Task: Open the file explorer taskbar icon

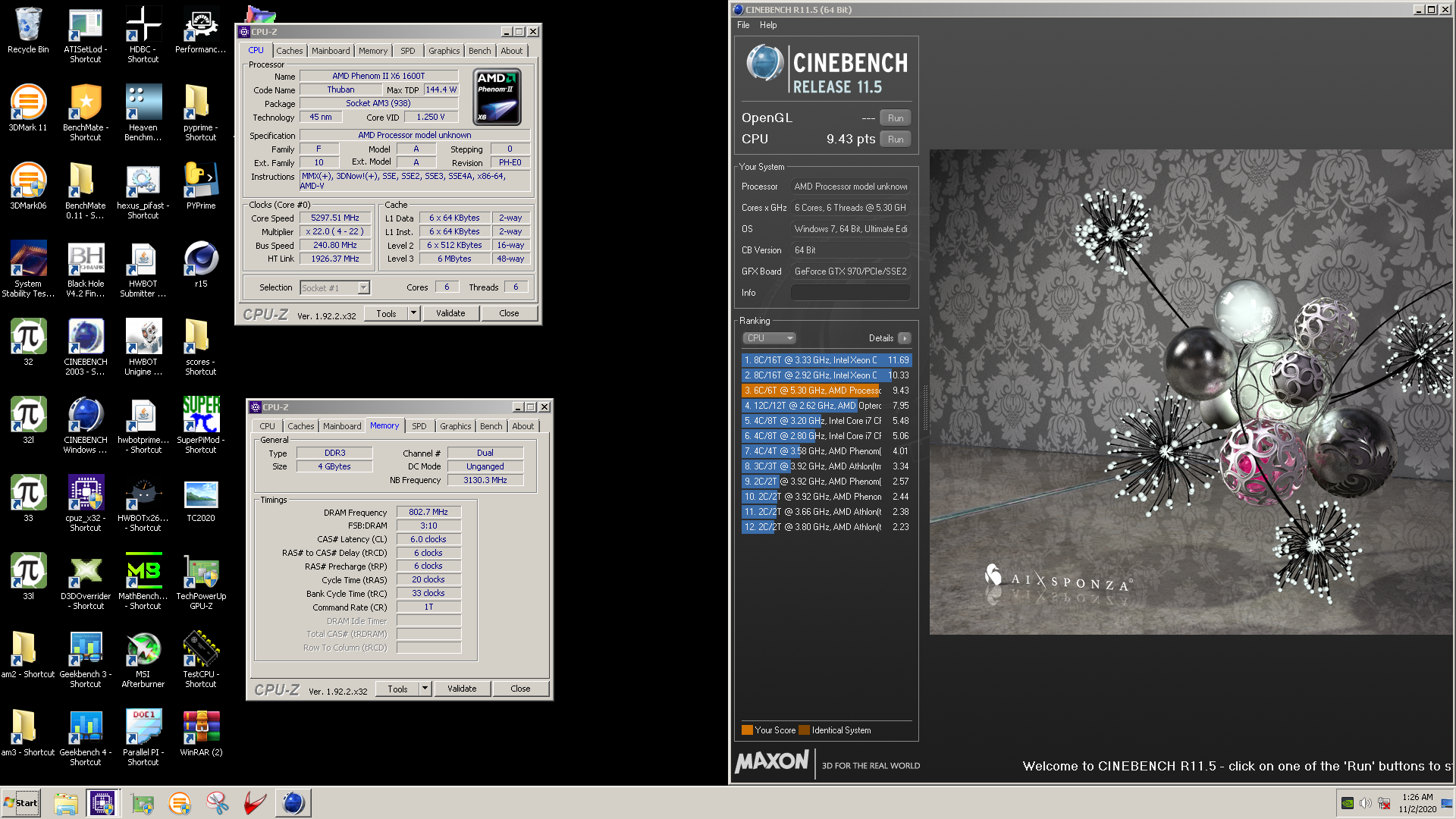Action: coord(66,803)
